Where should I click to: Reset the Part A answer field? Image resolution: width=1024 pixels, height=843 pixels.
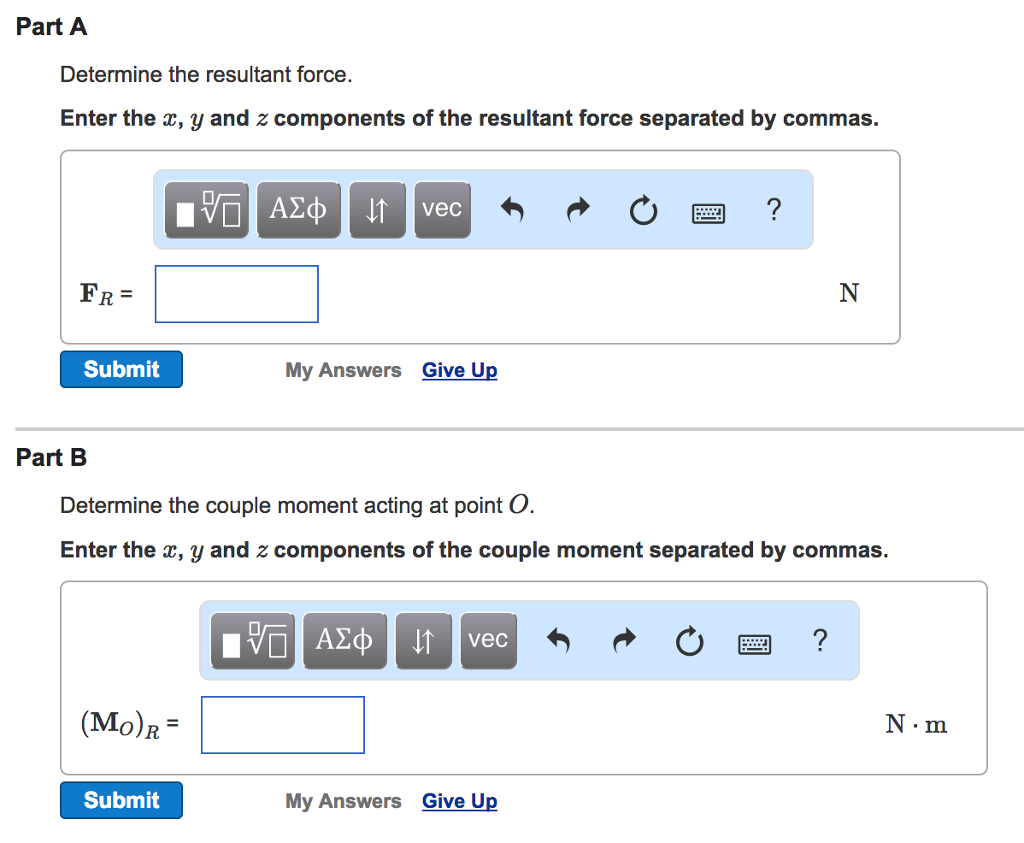[x=643, y=210]
